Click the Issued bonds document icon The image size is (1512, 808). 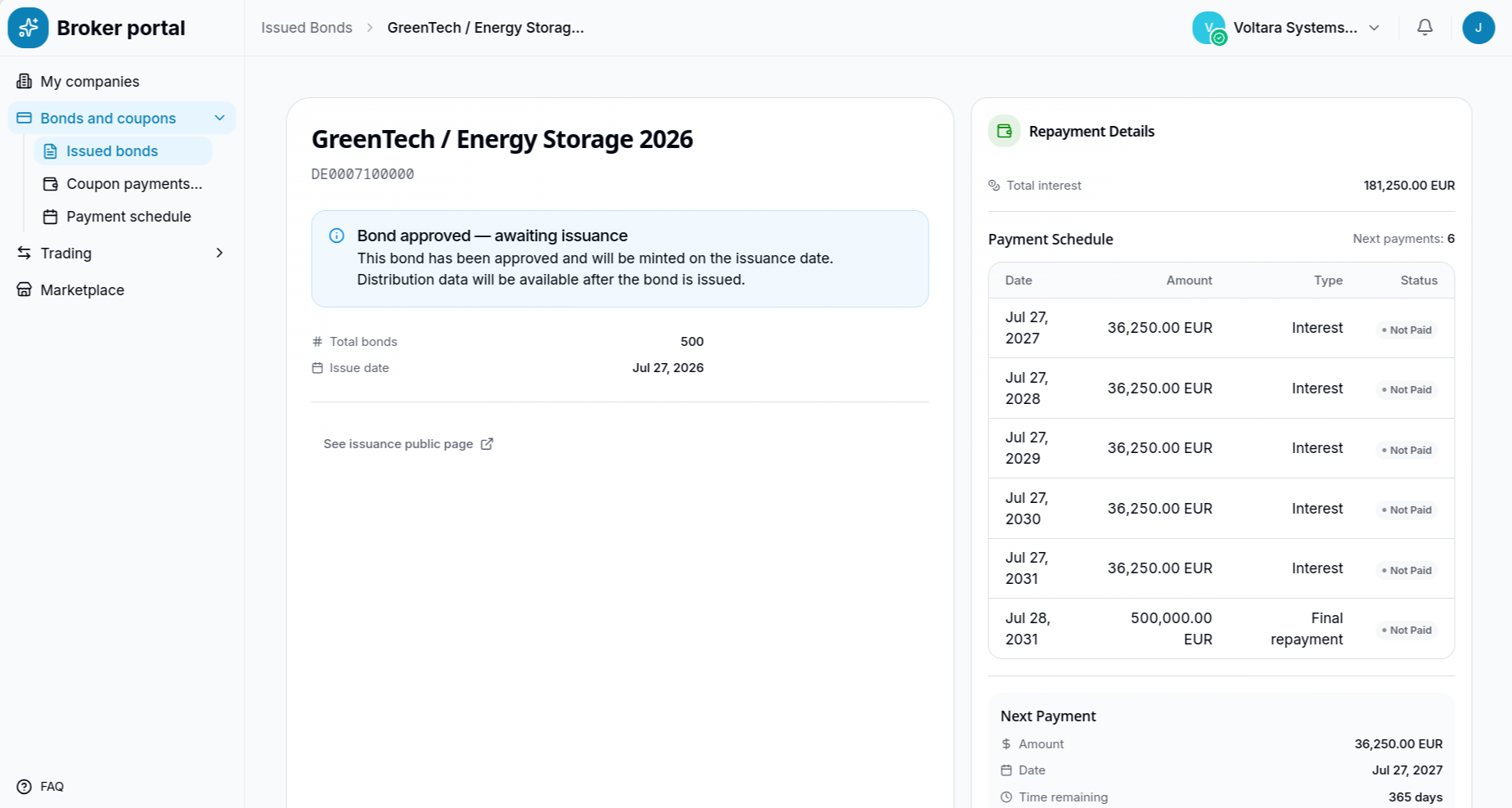pos(51,151)
